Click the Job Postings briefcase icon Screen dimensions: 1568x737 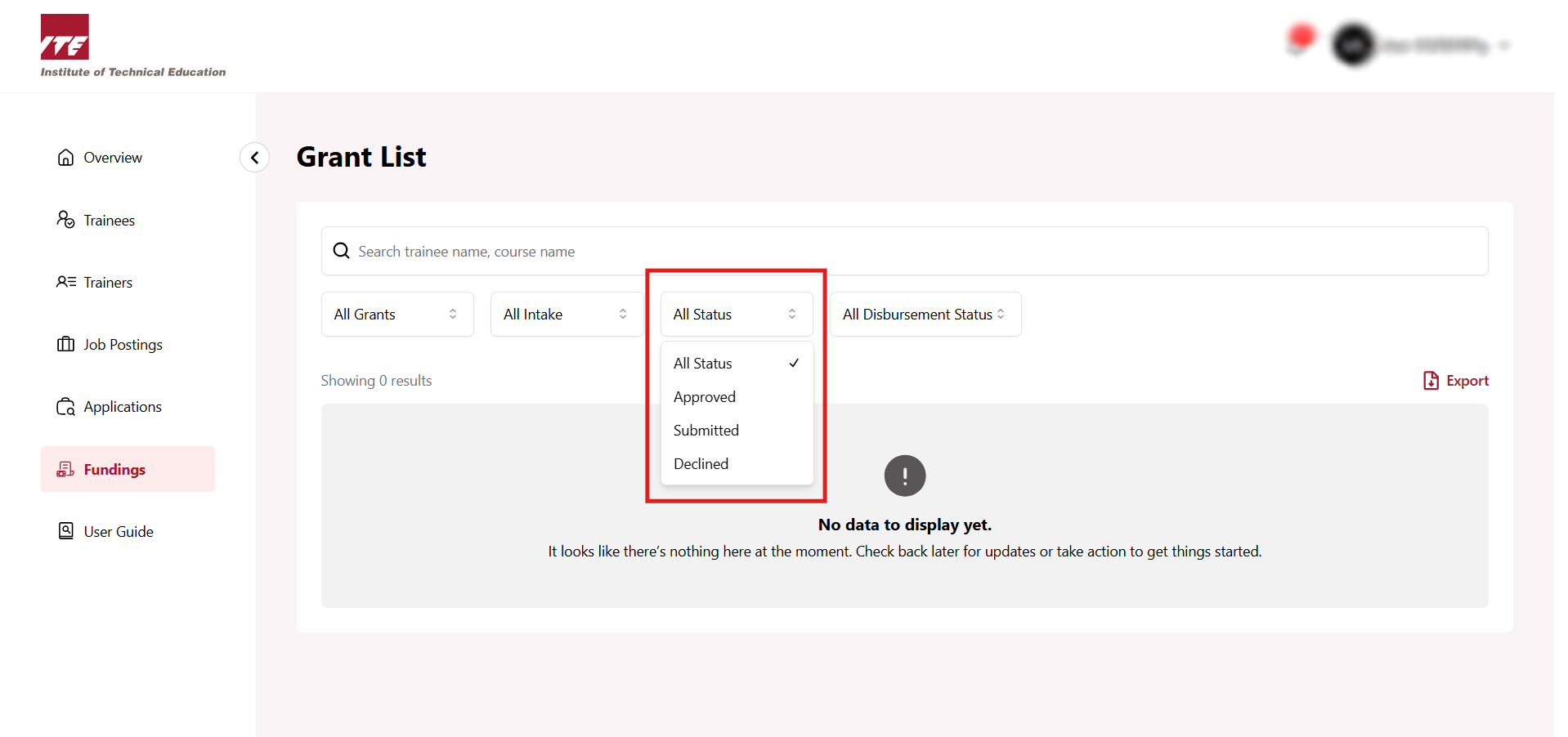point(65,344)
